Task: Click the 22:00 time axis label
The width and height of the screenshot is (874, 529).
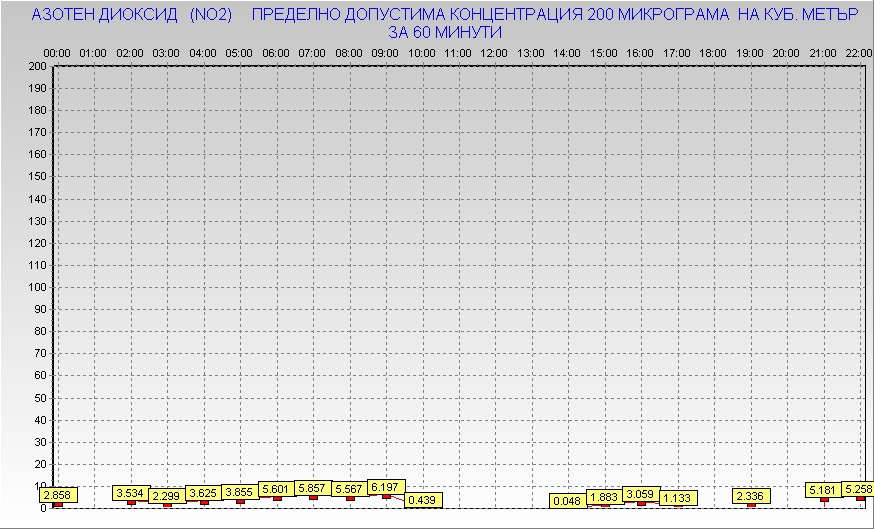Action: 857,52
